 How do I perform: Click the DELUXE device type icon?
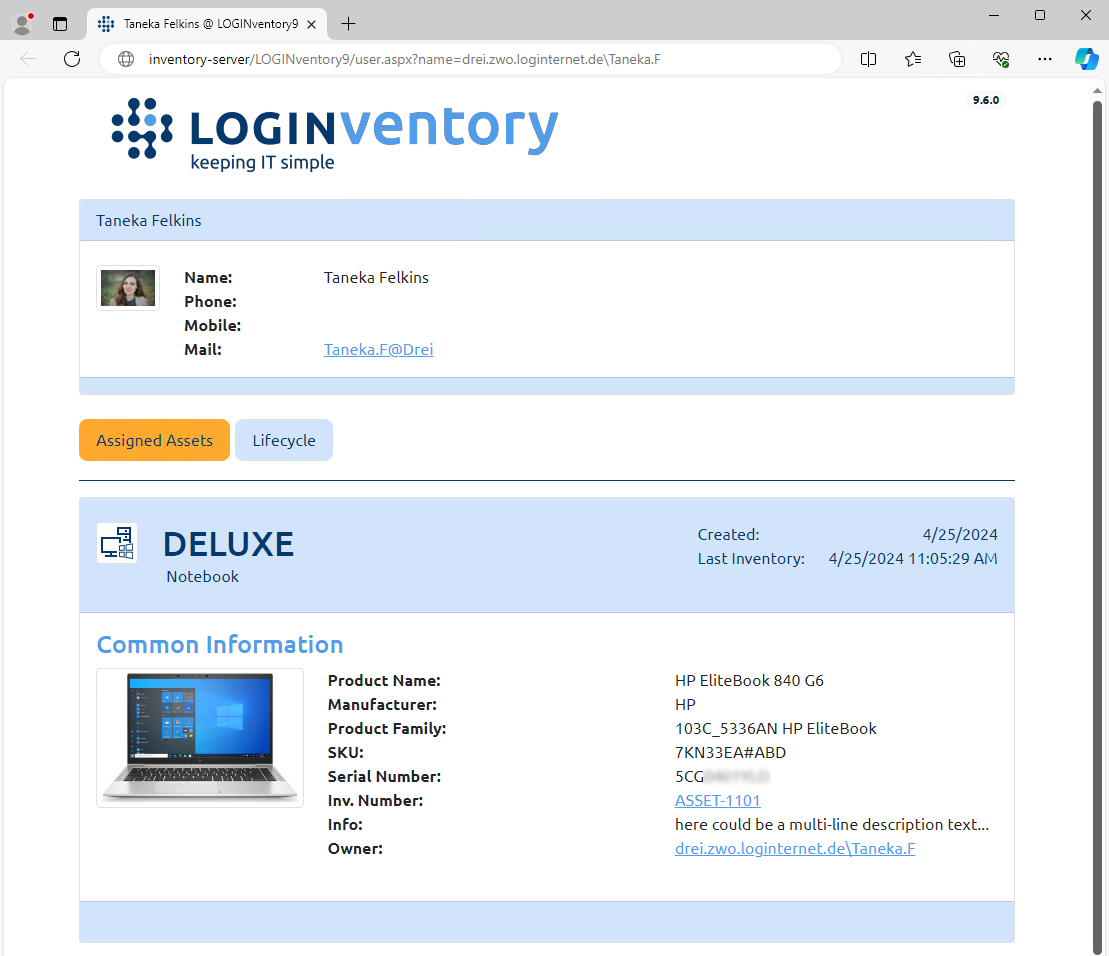click(x=117, y=543)
